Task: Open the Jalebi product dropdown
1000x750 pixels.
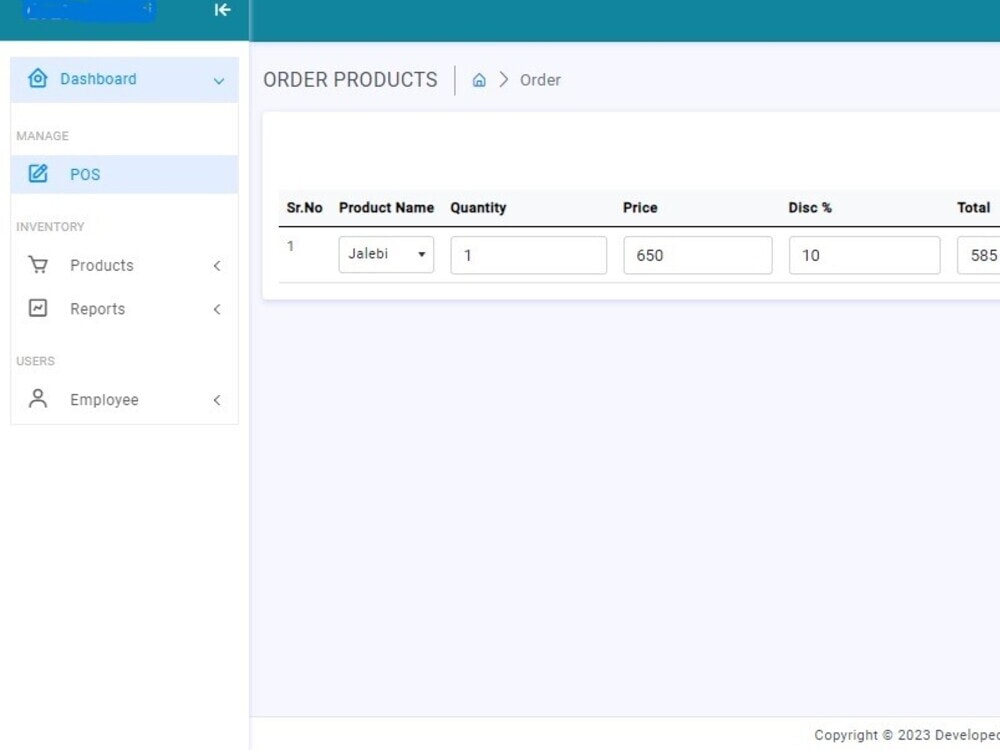Action: click(386, 254)
